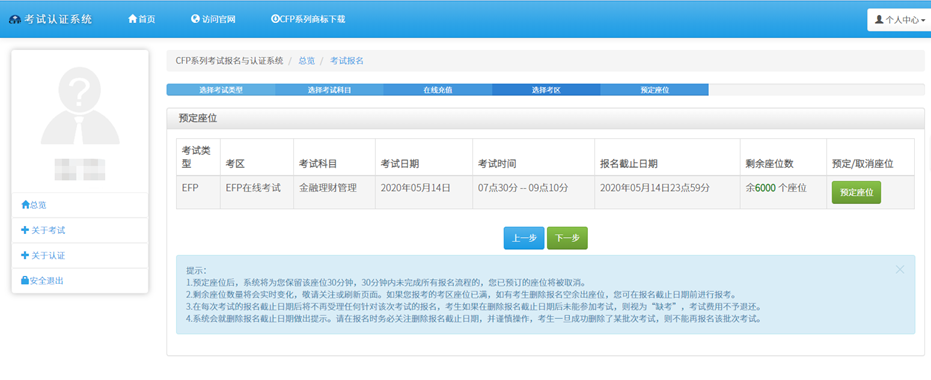The width and height of the screenshot is (931, 380).
Task: Click the 2020年05月14日 exam date cell
Action: [x=424, y=192]
